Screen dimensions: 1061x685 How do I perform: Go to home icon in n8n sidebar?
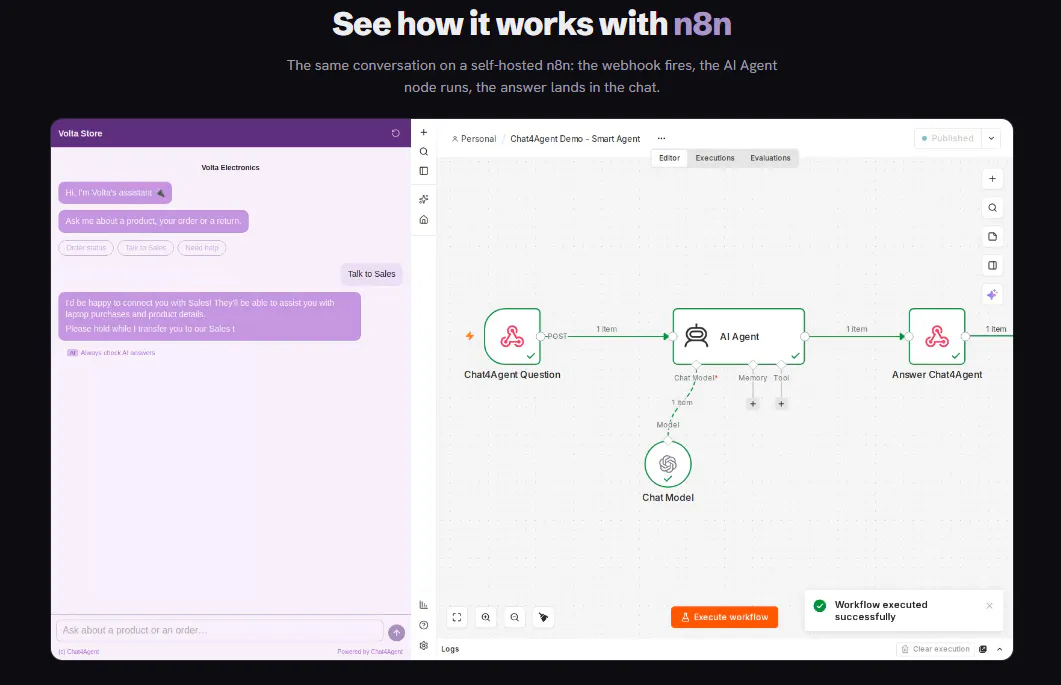[424, 219]
